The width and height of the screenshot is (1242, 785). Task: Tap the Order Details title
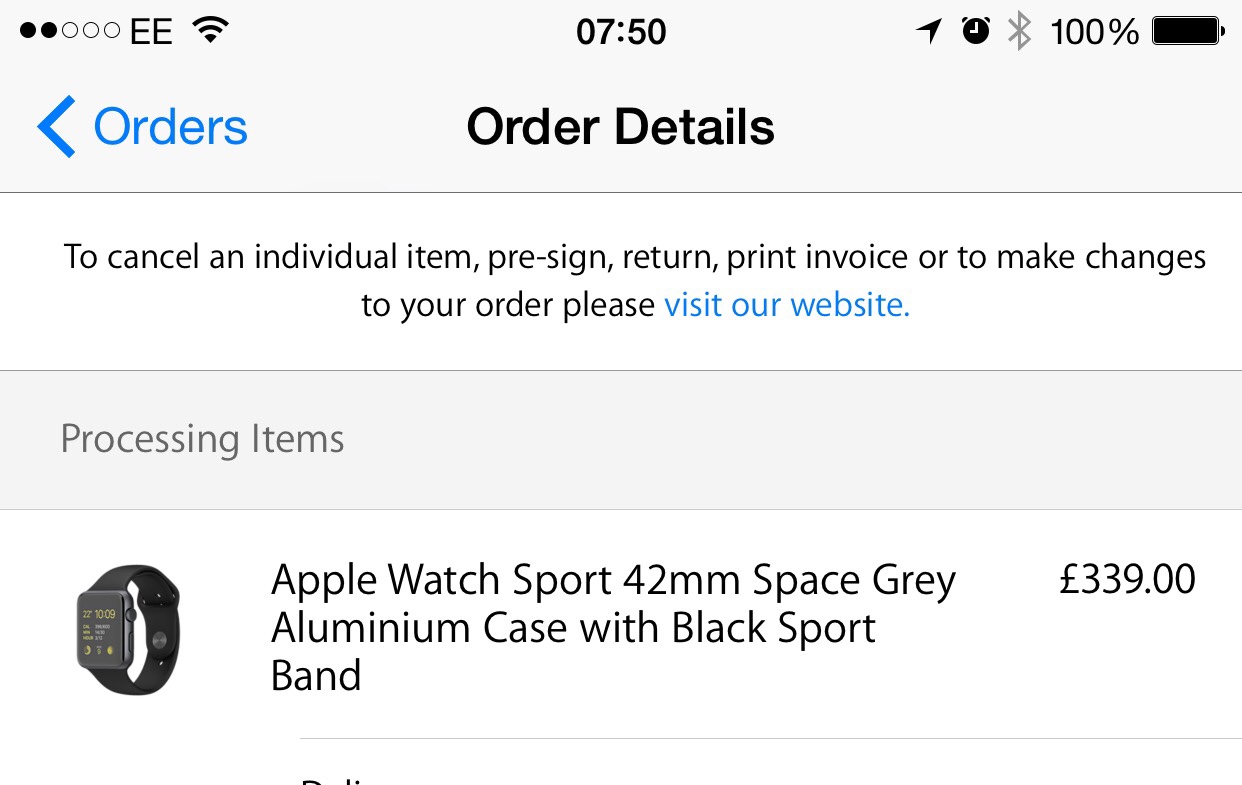[x=621, y=127]
